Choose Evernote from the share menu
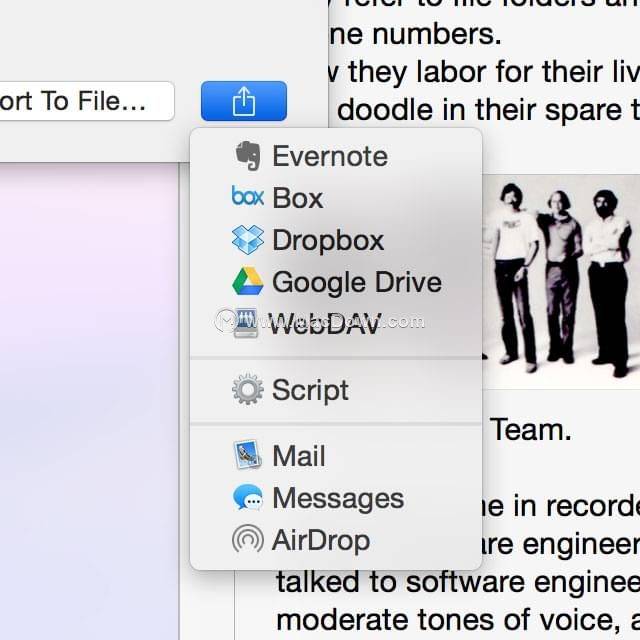 329,156
